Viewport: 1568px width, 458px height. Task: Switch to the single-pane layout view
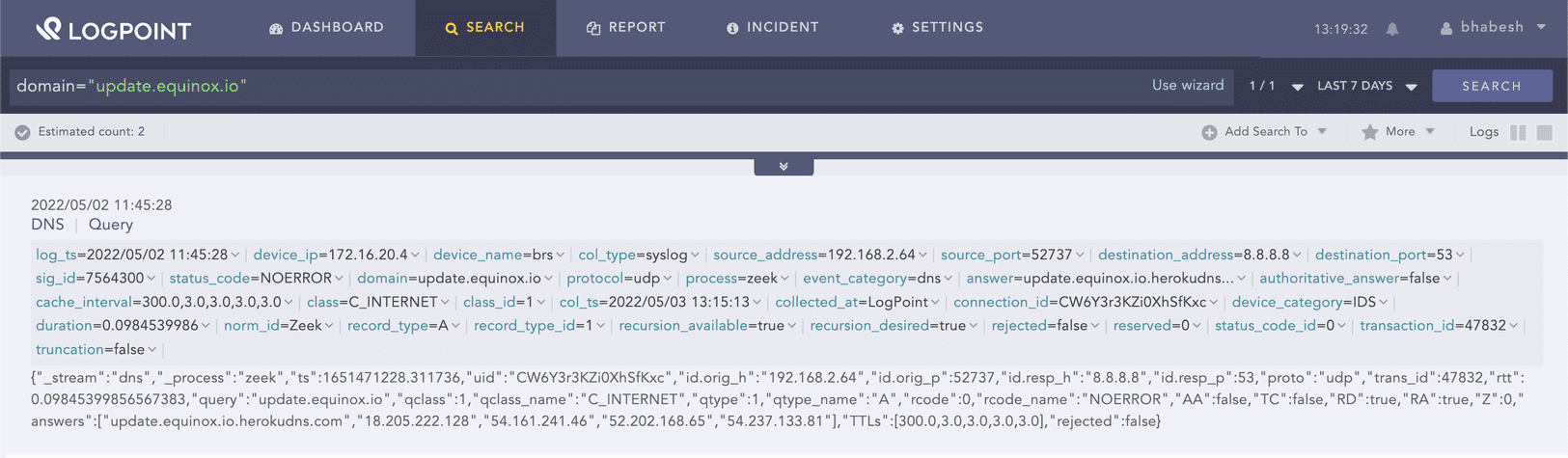tap(1544, 132)
